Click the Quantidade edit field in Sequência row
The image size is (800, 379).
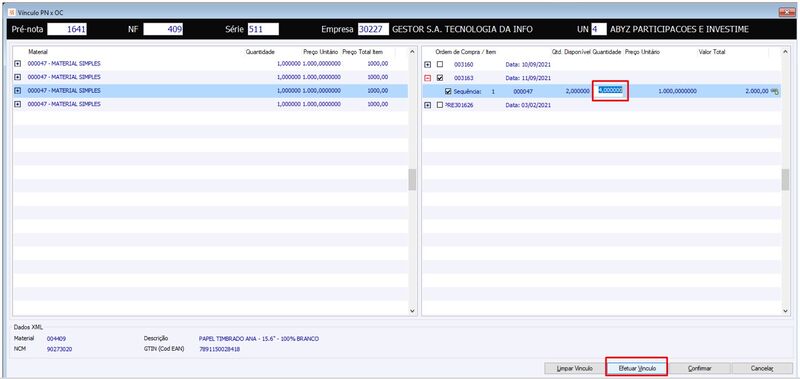[610, 91]
